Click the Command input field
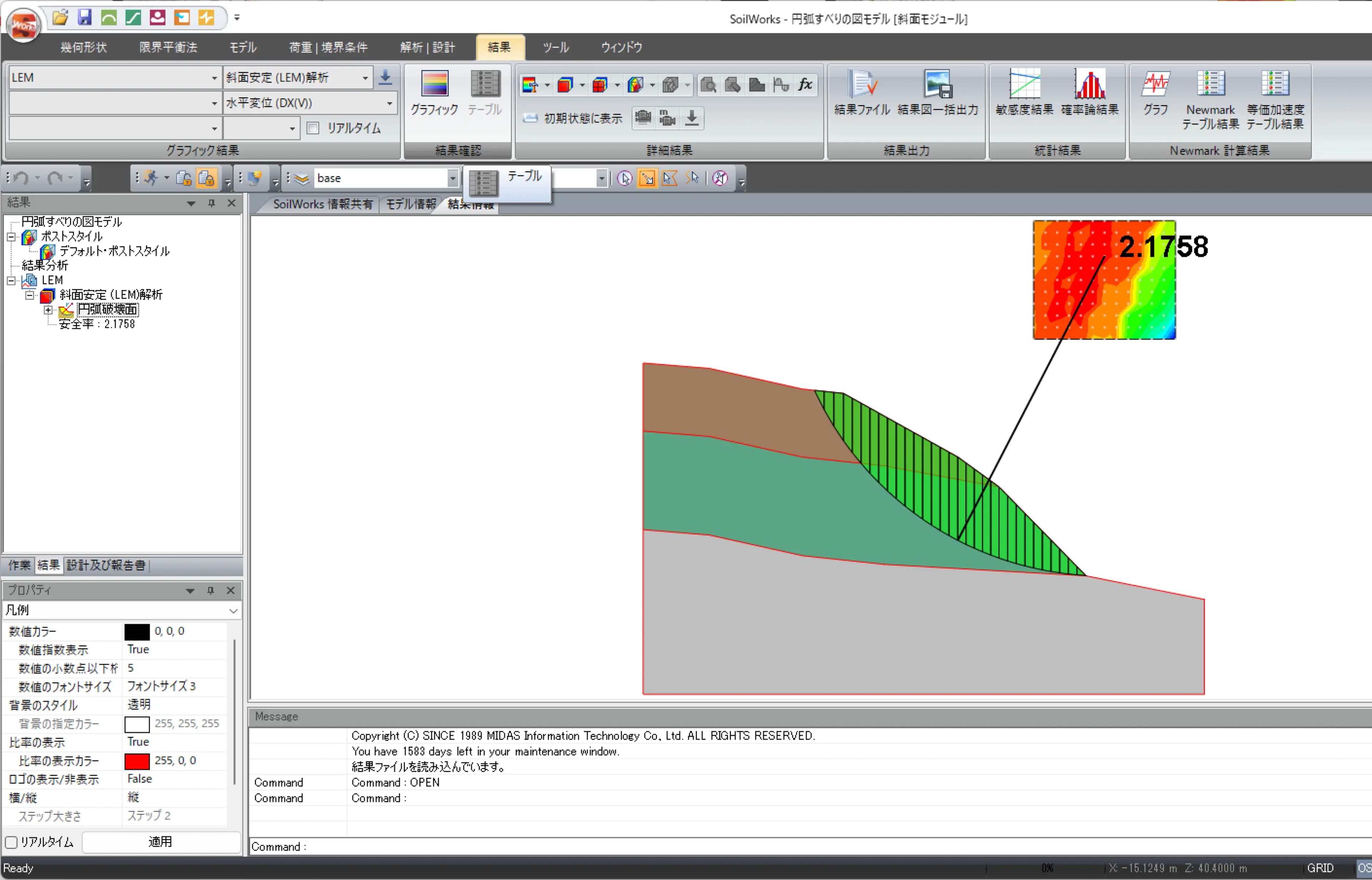This screenshot has height=880, width=1372. click(811, 847)
